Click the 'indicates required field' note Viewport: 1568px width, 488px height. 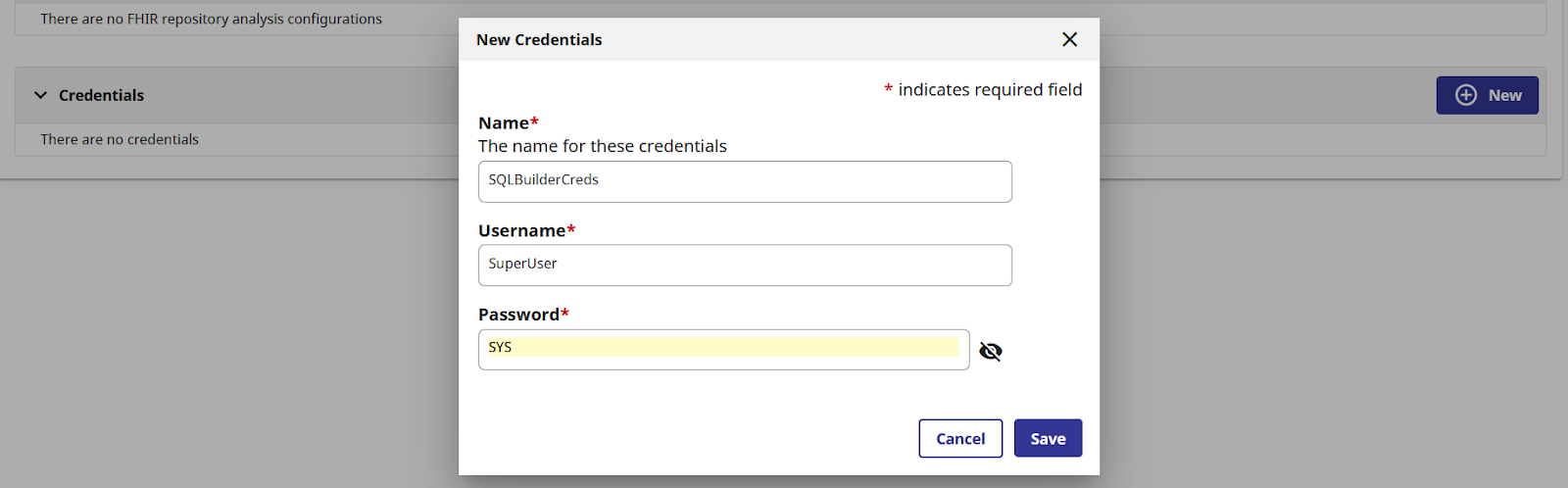[x=990, y=89]
